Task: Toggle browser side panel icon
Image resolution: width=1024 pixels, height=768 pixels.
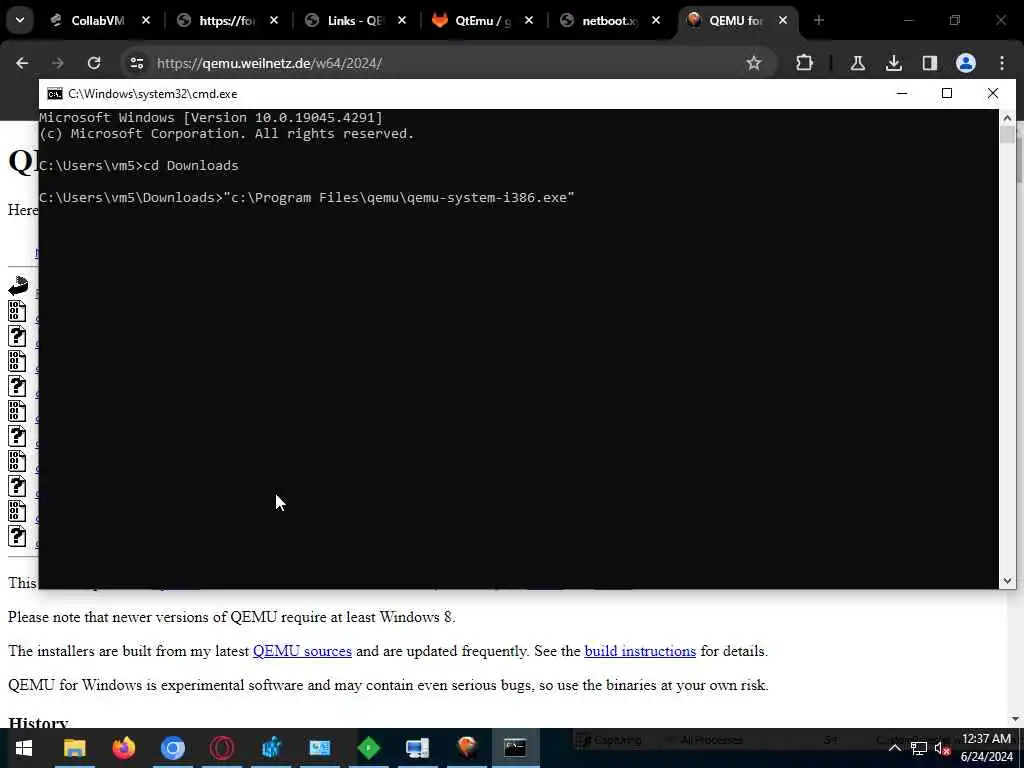Action: [929, 63]
